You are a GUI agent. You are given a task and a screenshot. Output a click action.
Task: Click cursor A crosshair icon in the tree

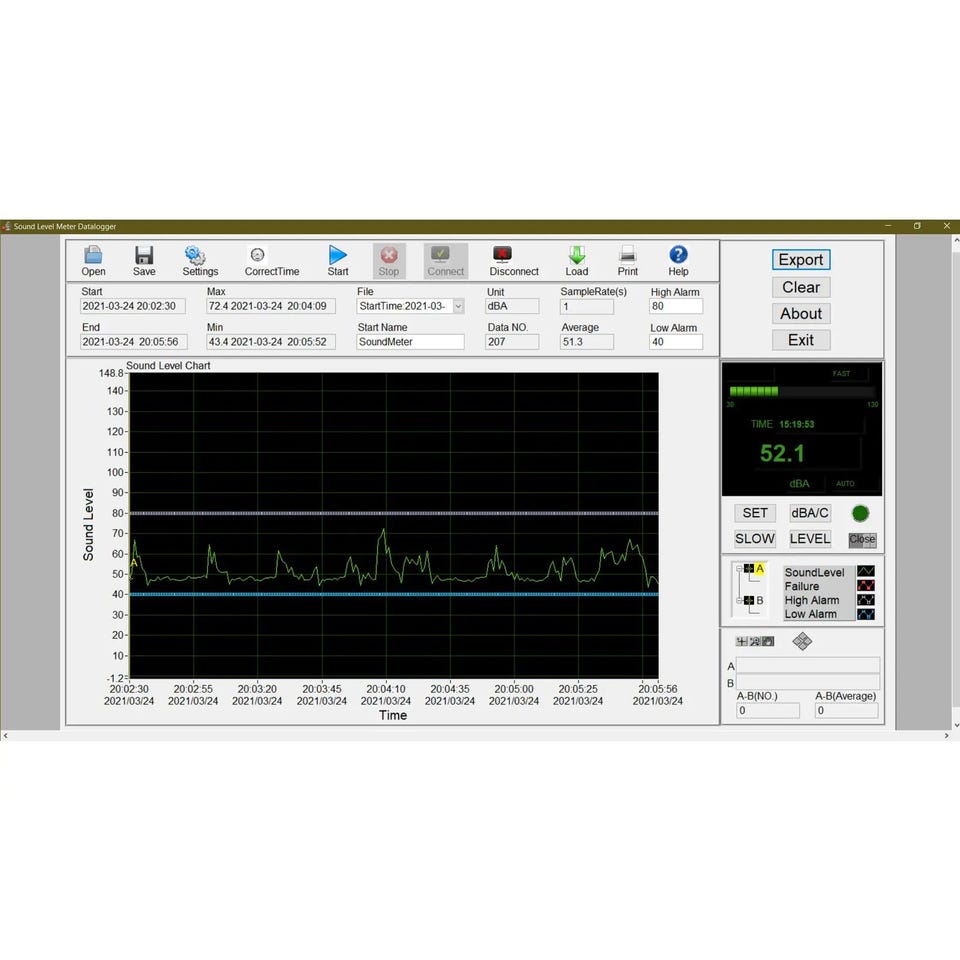point(749,569)
